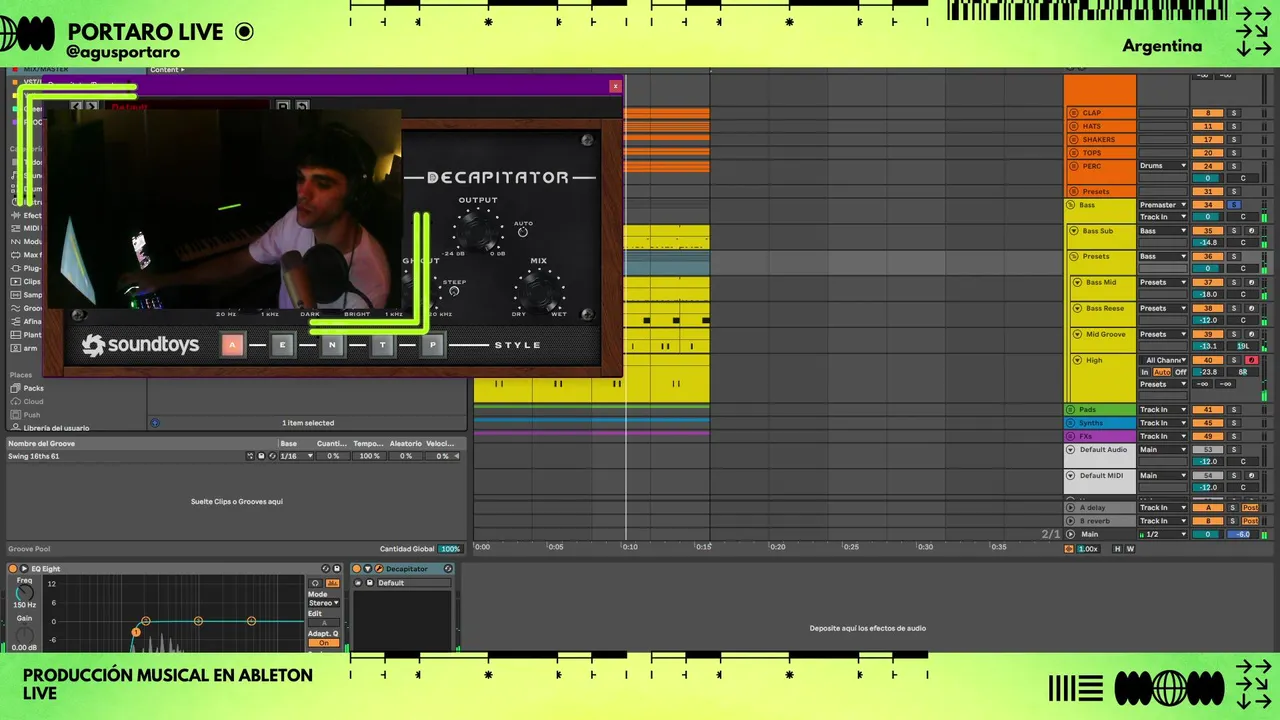The height and width of the screenshot is (720, 1280).
Task: Select EQ Eight filter point 1
Action: pos(137,632)
